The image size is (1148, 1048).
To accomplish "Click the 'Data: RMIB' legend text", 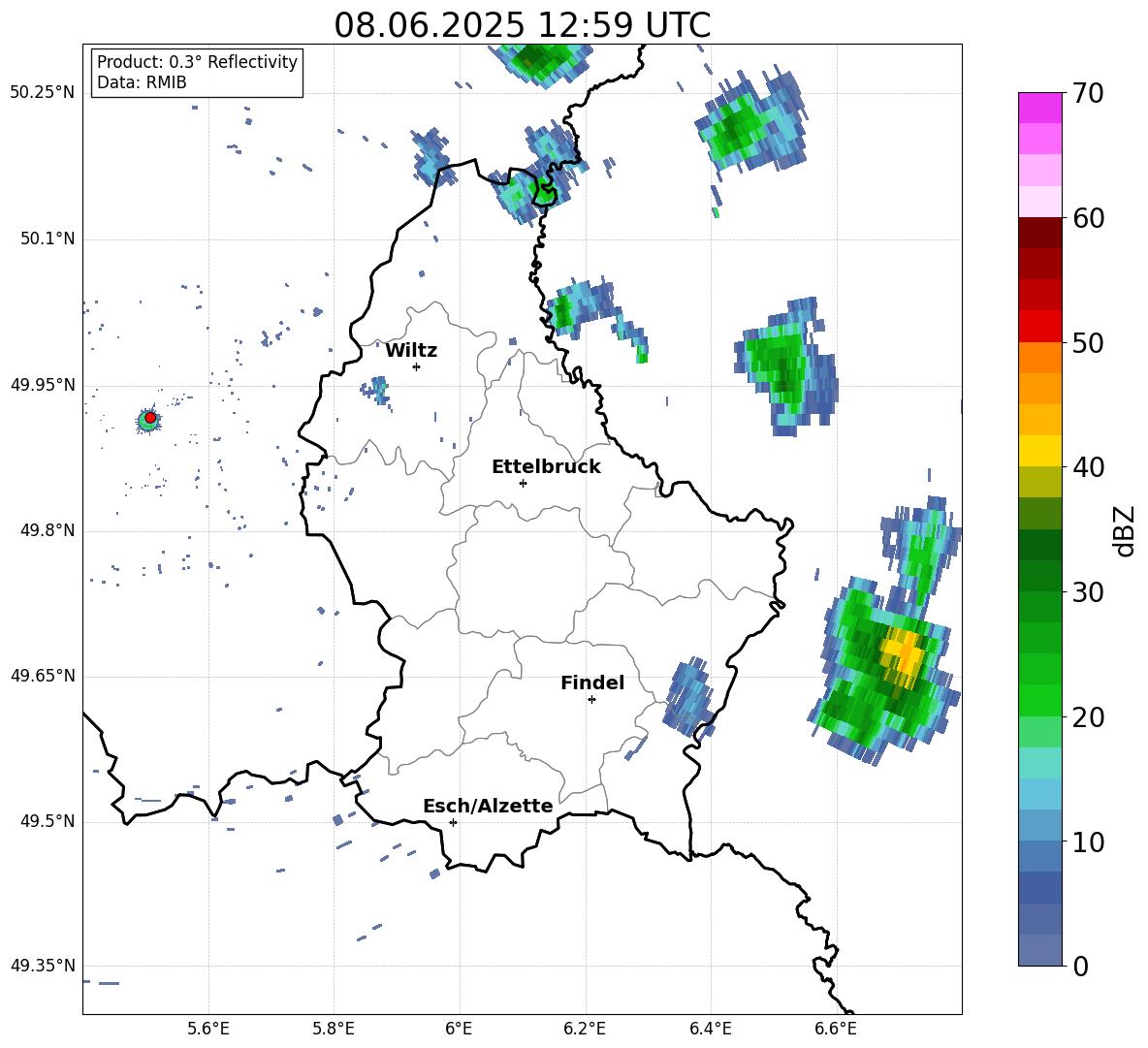I will pos(142,82).
